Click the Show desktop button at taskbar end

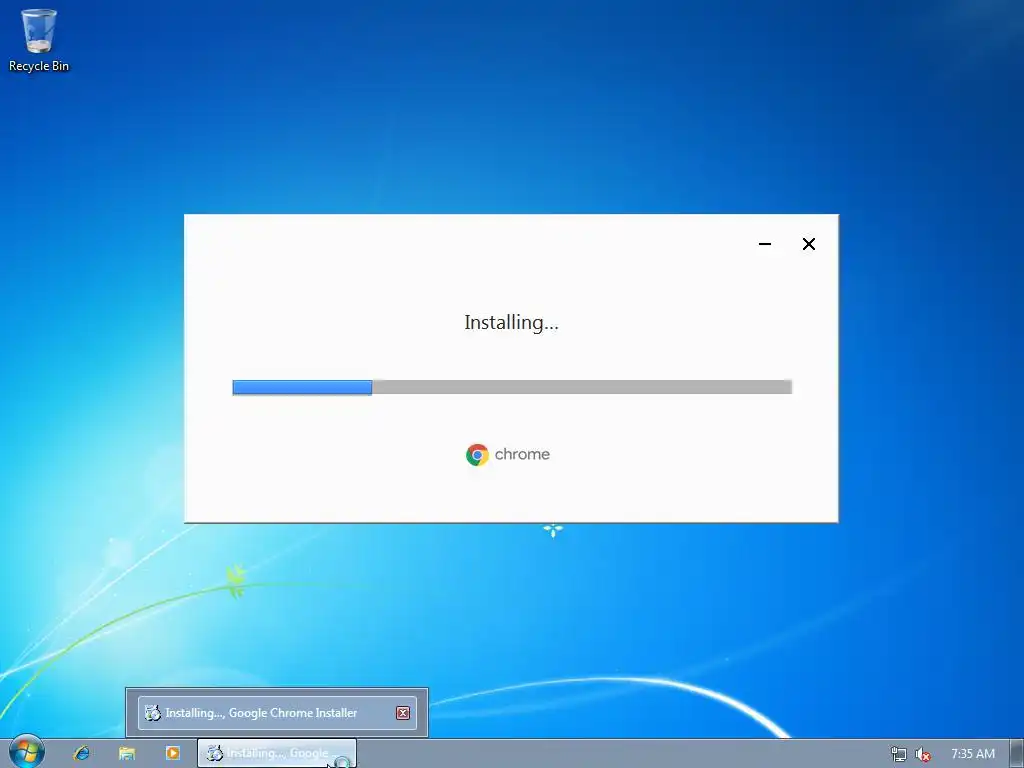(x=1017, y=753)
